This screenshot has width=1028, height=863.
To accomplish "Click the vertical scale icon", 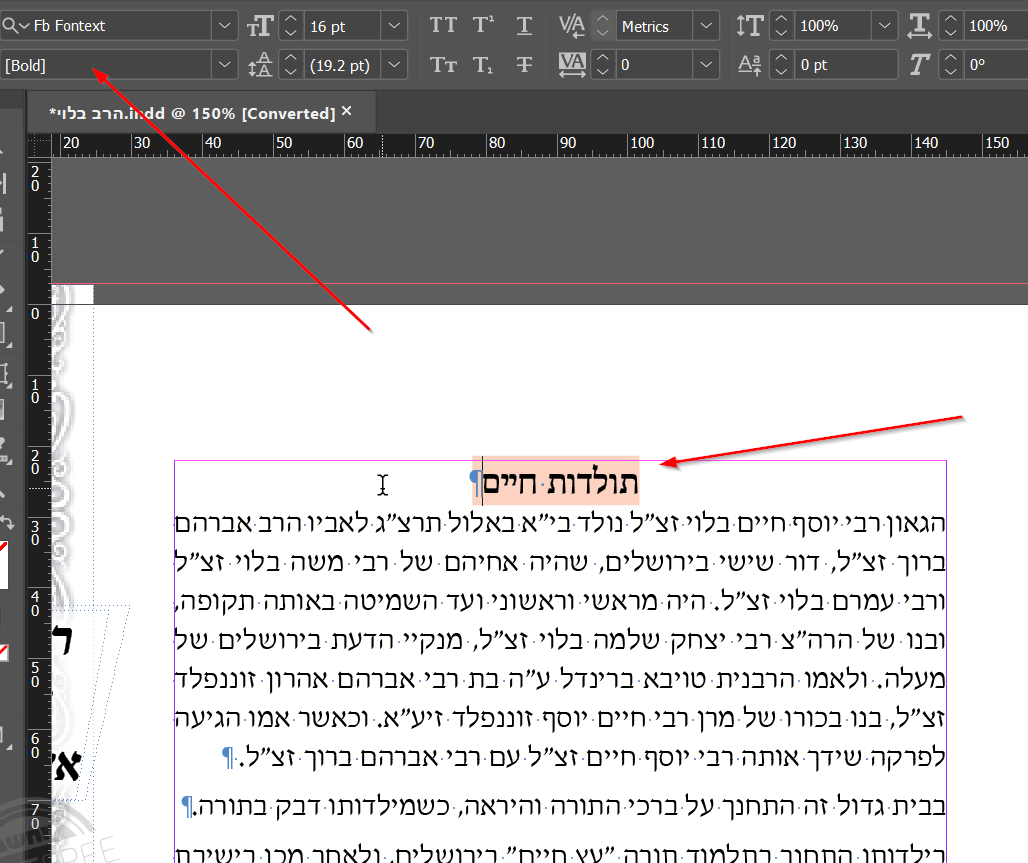I will (x=749, y=26).
